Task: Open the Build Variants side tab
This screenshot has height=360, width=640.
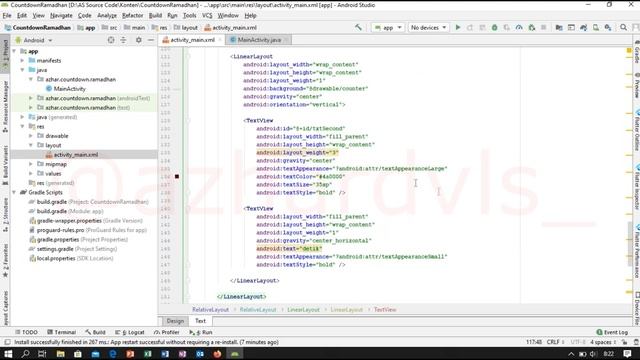Action: point(5,165)
